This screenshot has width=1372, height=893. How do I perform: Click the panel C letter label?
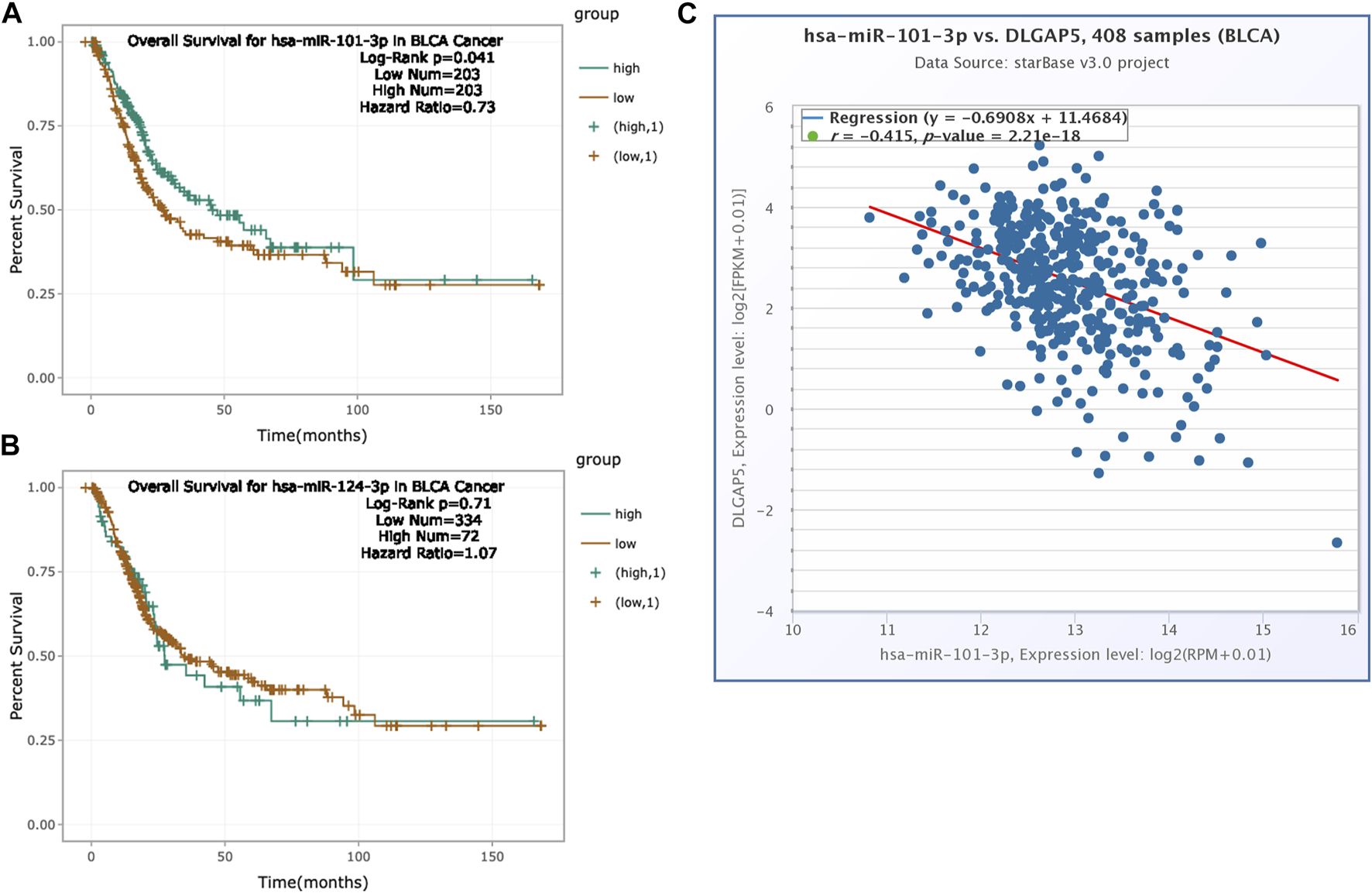pos(687,14)
